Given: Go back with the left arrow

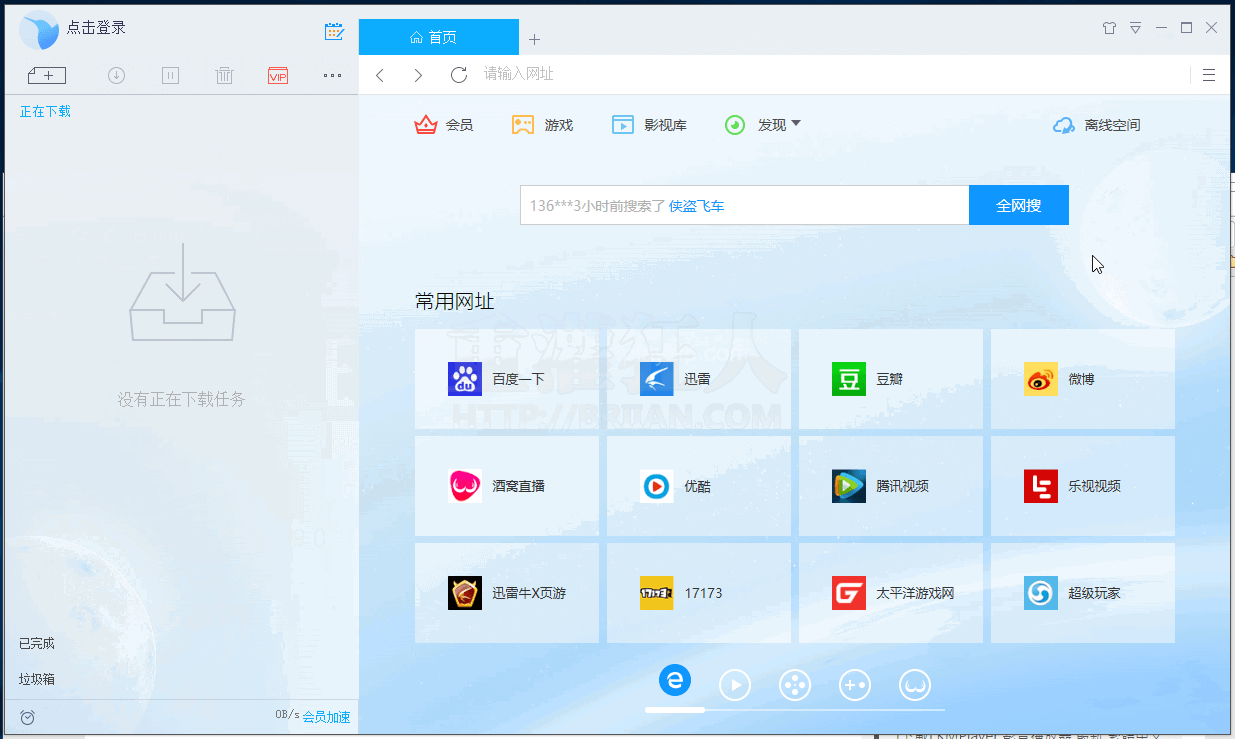Looking at the screenshot, I should coord(380,75).
